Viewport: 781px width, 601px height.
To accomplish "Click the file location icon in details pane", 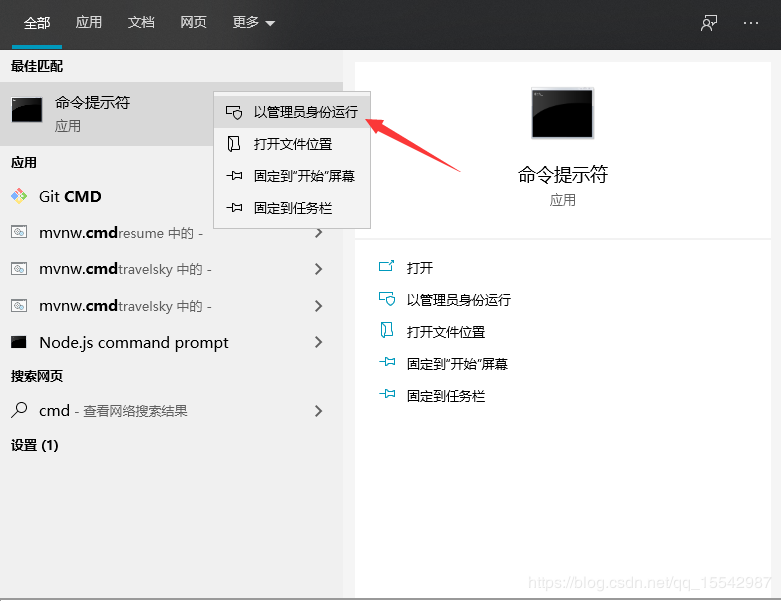I will [387, 330].
